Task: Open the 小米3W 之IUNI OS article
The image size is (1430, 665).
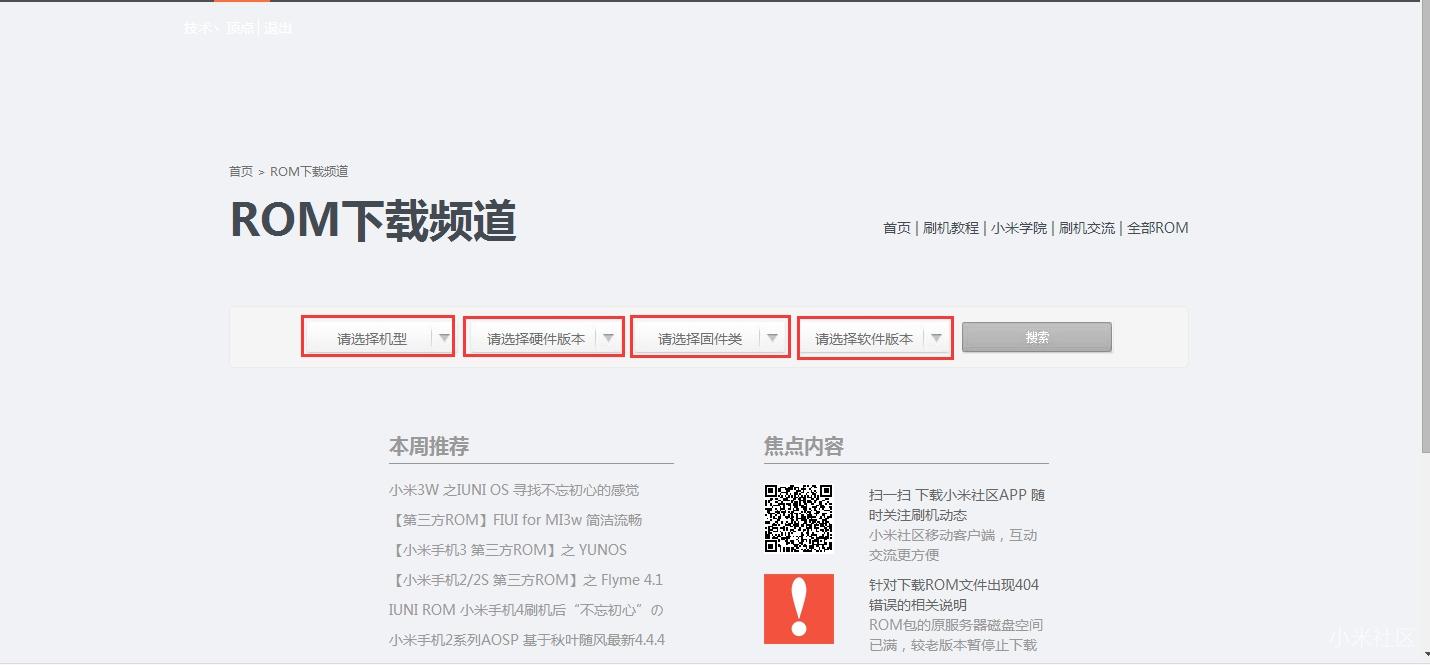Action: tap(515, 490)
